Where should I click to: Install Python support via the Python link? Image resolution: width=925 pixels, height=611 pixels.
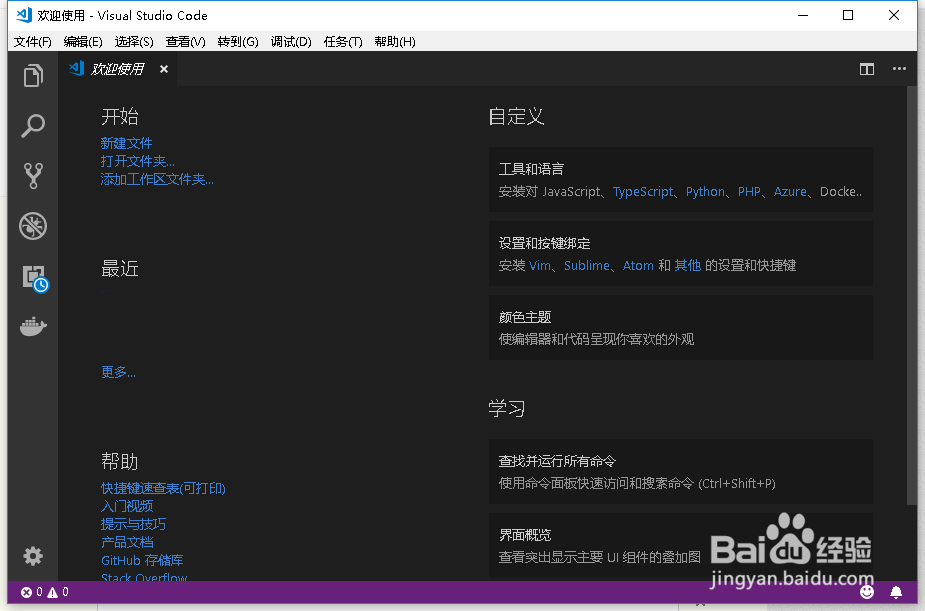point(705,192)
